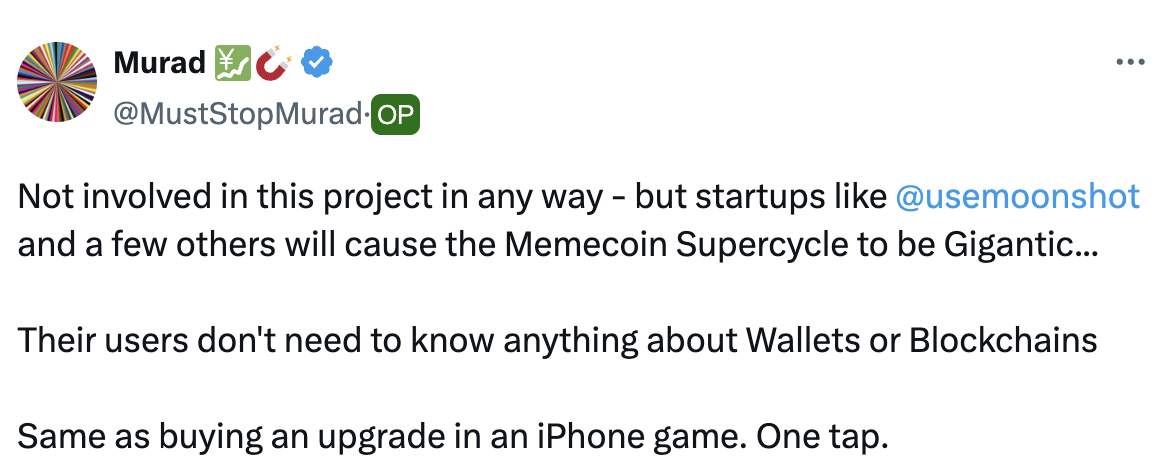Click the word 'Blockchains' in the post

pyautogui.click(x=1002, y=342)
